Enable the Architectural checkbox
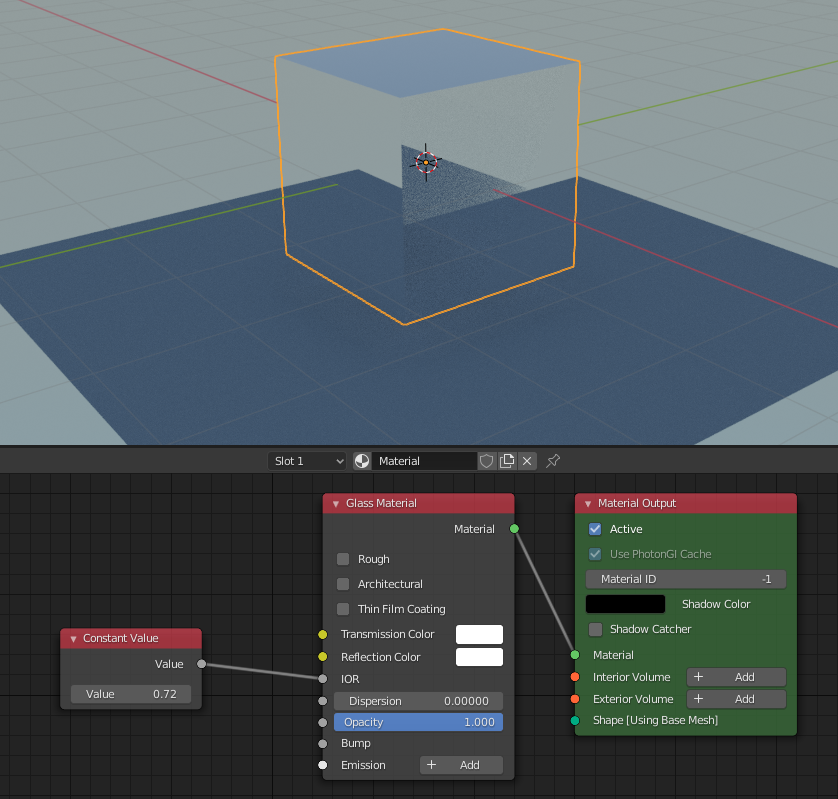The width and height of the screenshot is (838, 799). pos(343,584)
